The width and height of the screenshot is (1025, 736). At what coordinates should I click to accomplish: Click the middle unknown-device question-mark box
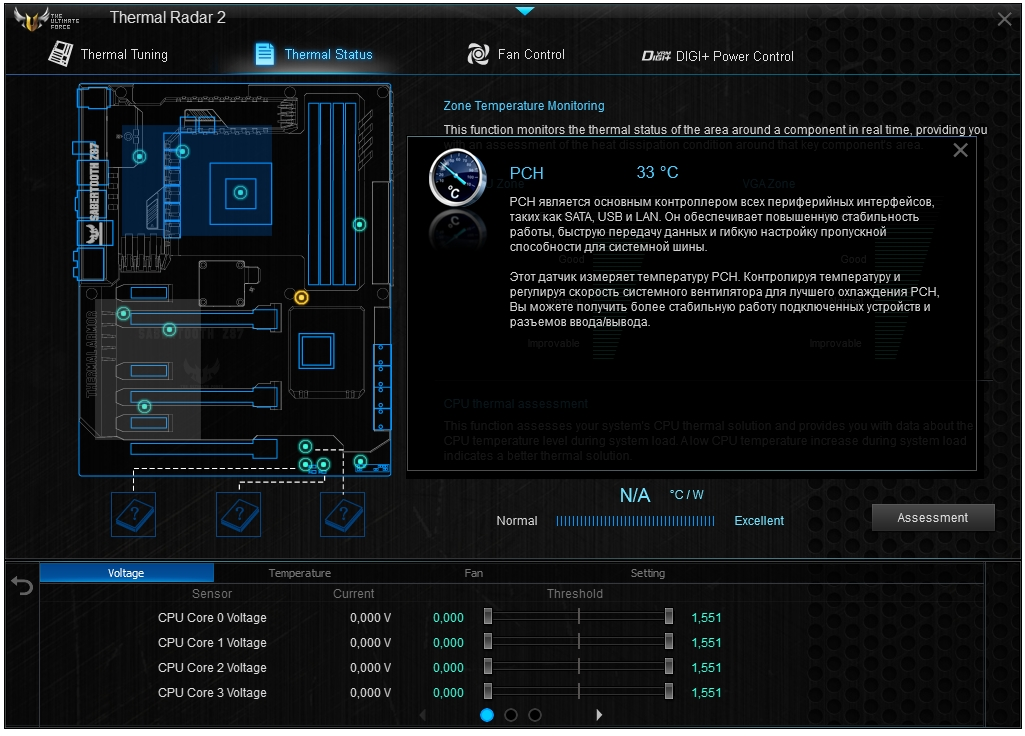click(x=239, y=514)
